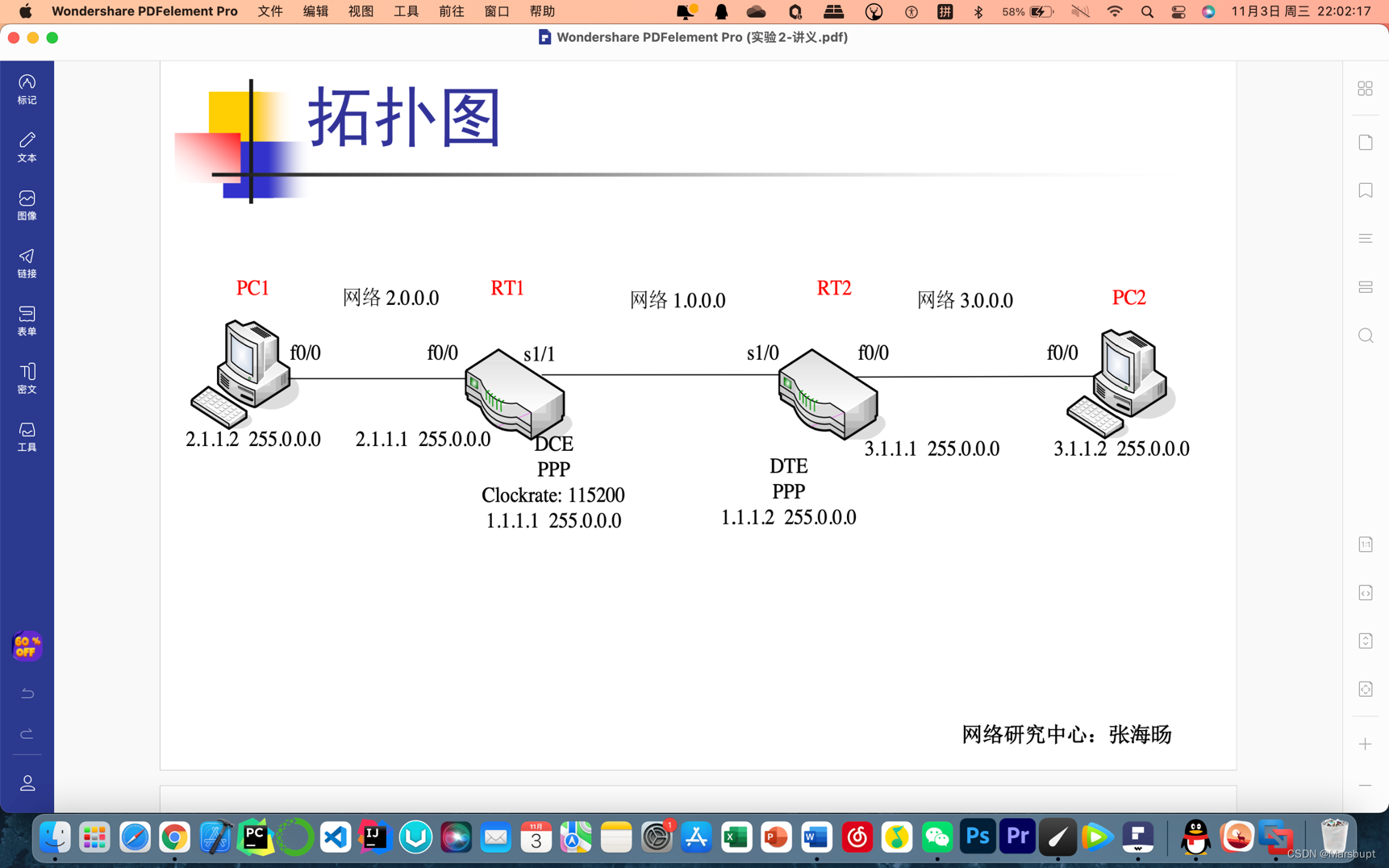The width and height of the screenshot is (1389, 868).
Task: Open the 图像 image tool
Action: [27, 204]
